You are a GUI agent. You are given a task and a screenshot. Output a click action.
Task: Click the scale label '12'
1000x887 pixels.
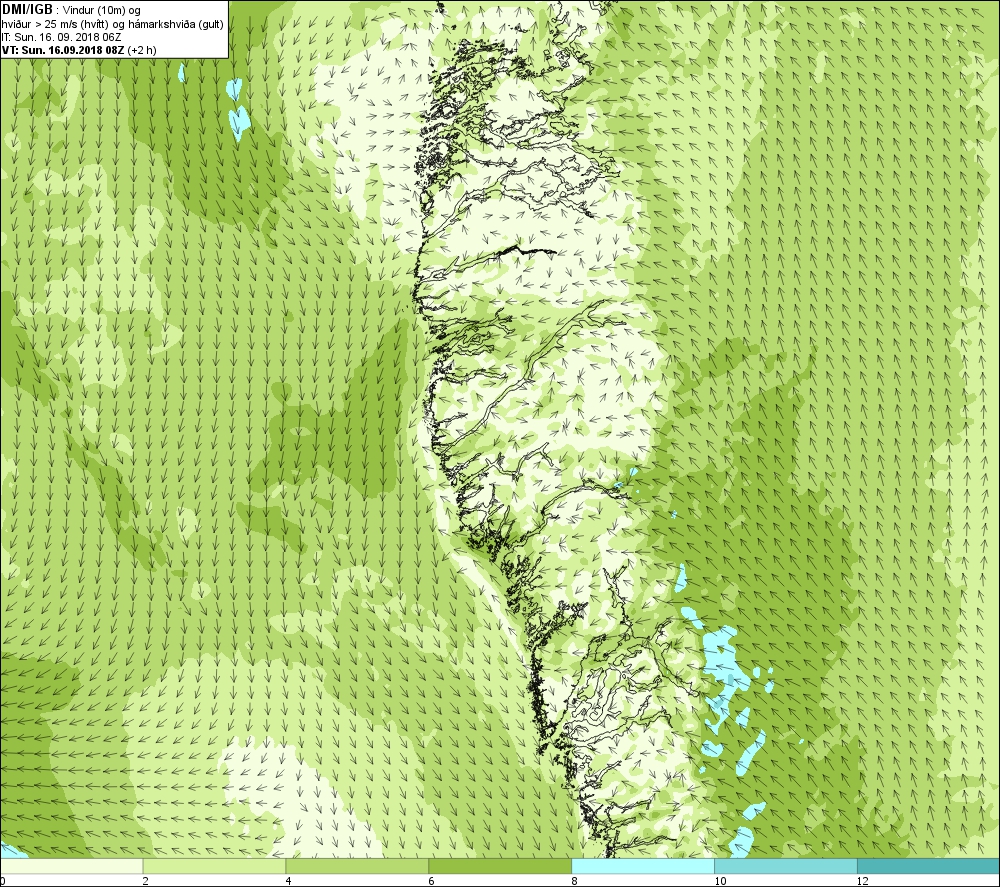click(x=863, y=881)
